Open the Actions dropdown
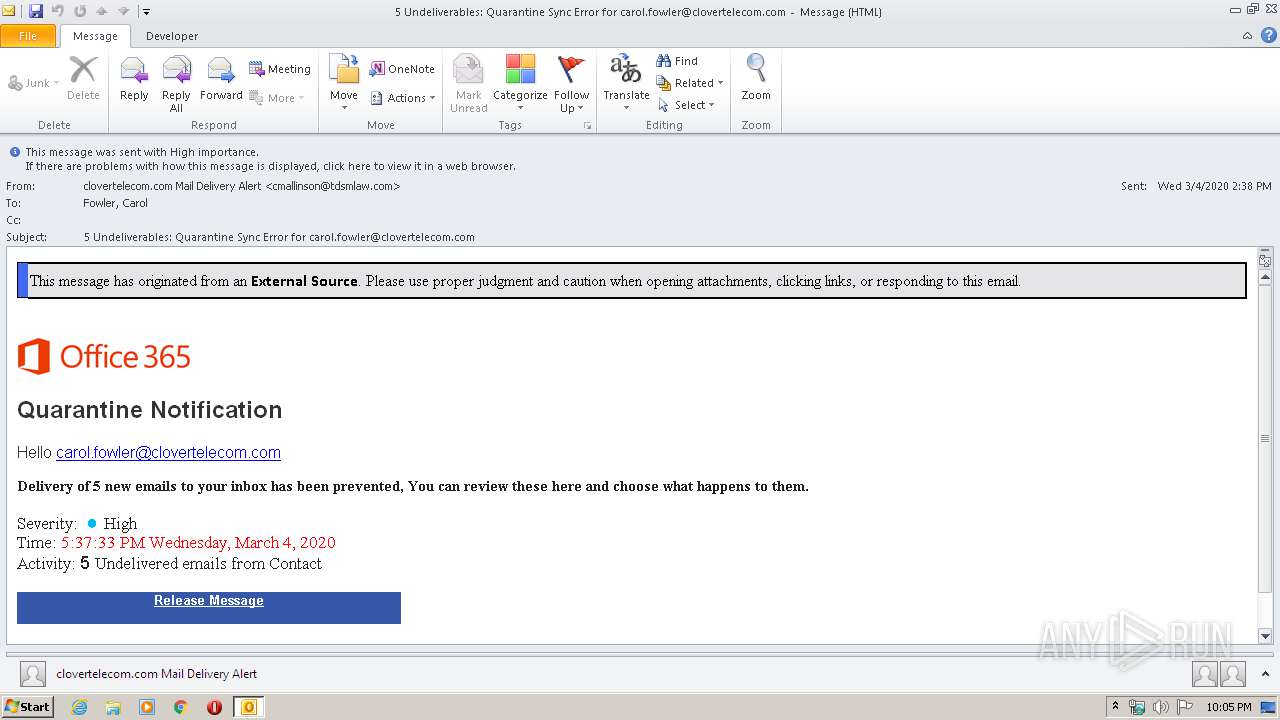Viewport: 1280px width, 720px height. 403,98
